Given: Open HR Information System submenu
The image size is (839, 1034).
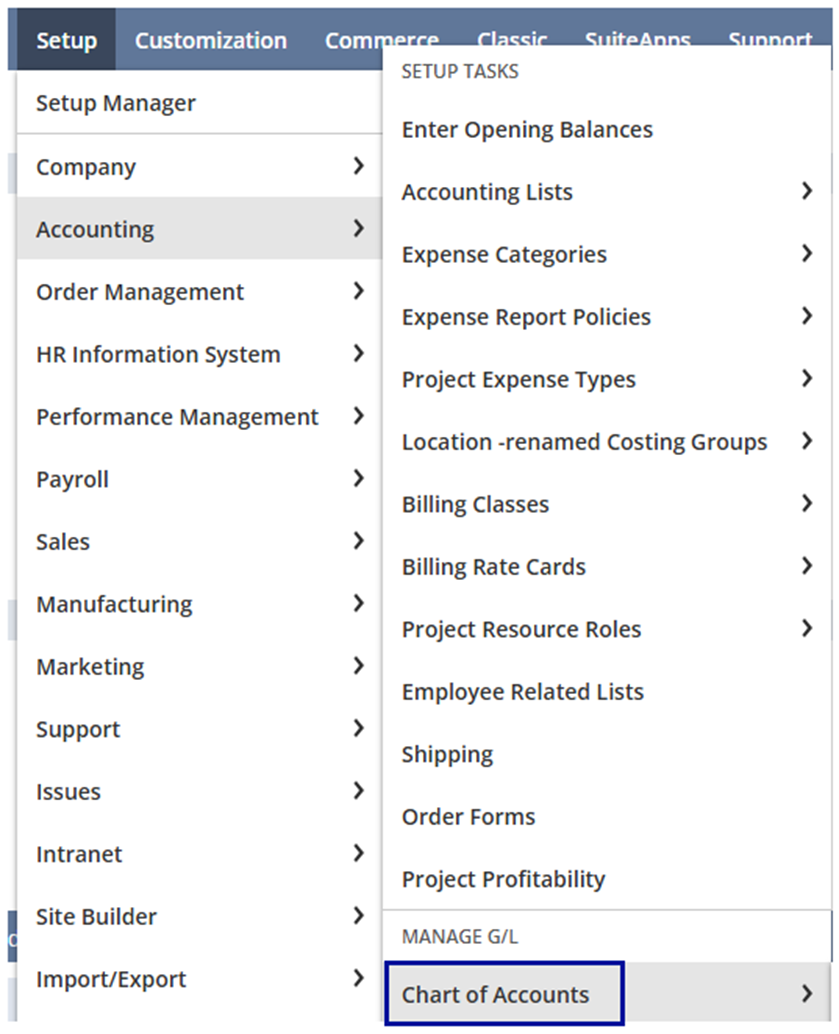Looking at the screenshot, I should pos(199,354).
